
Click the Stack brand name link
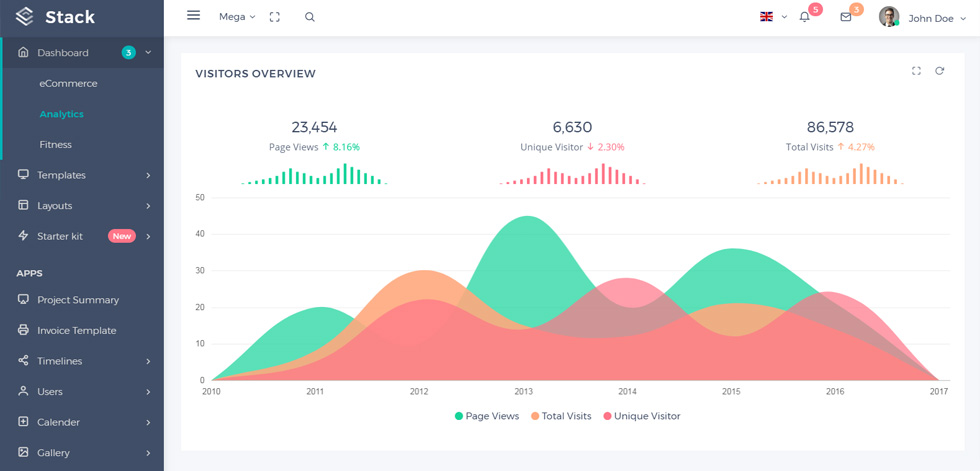click(70, 17)
